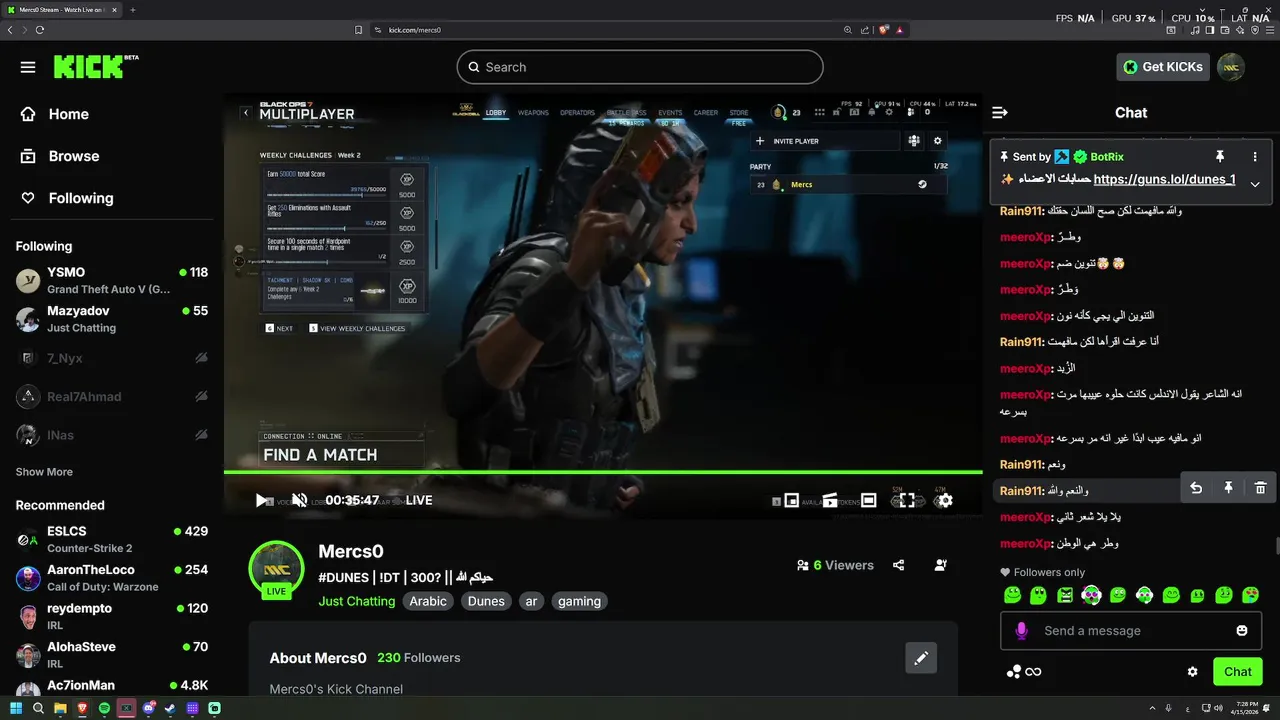This screenshot has width=1280, height=720.
Task: Edit the About Mercs0 section
Action: [x=921, y=658]
